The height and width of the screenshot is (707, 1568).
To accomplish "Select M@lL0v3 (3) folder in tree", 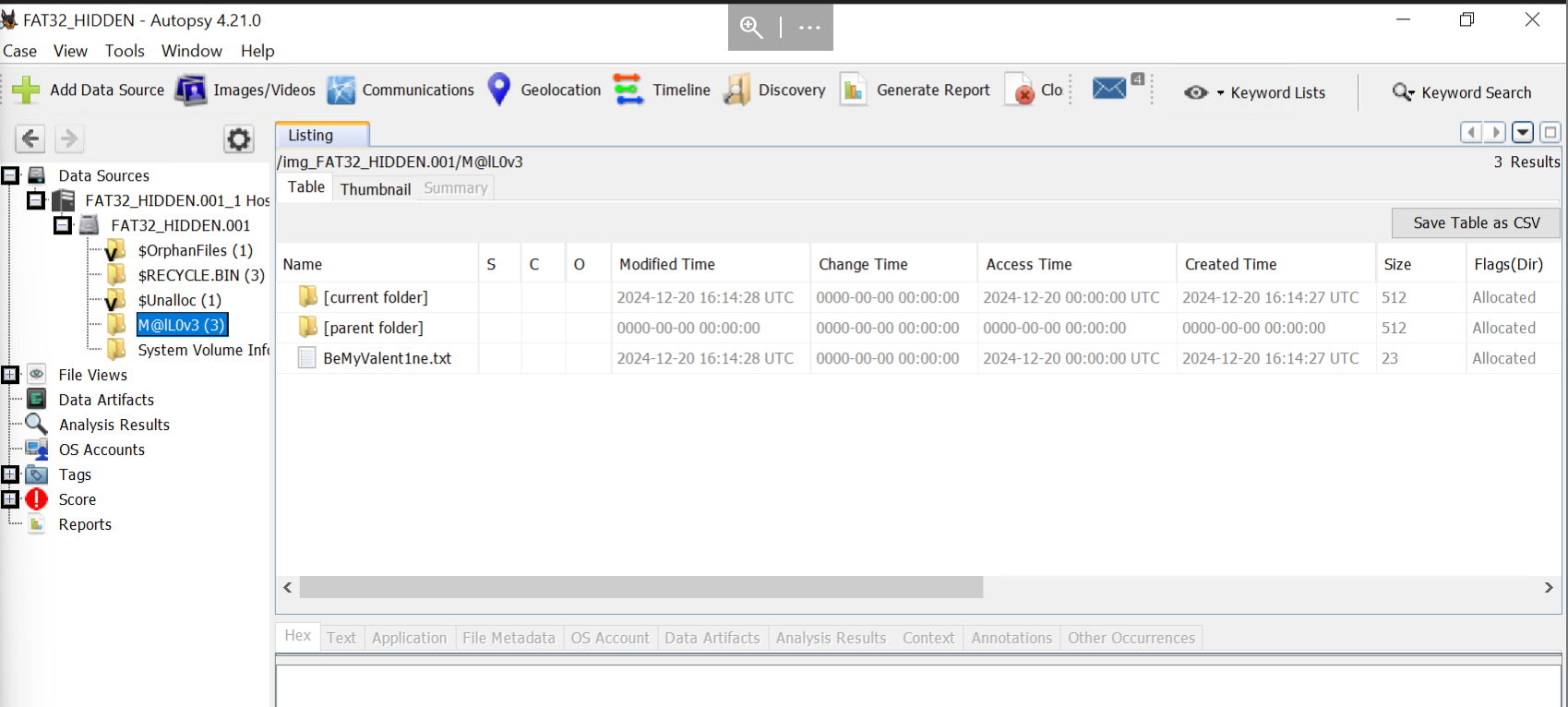I will click(182, 325).
